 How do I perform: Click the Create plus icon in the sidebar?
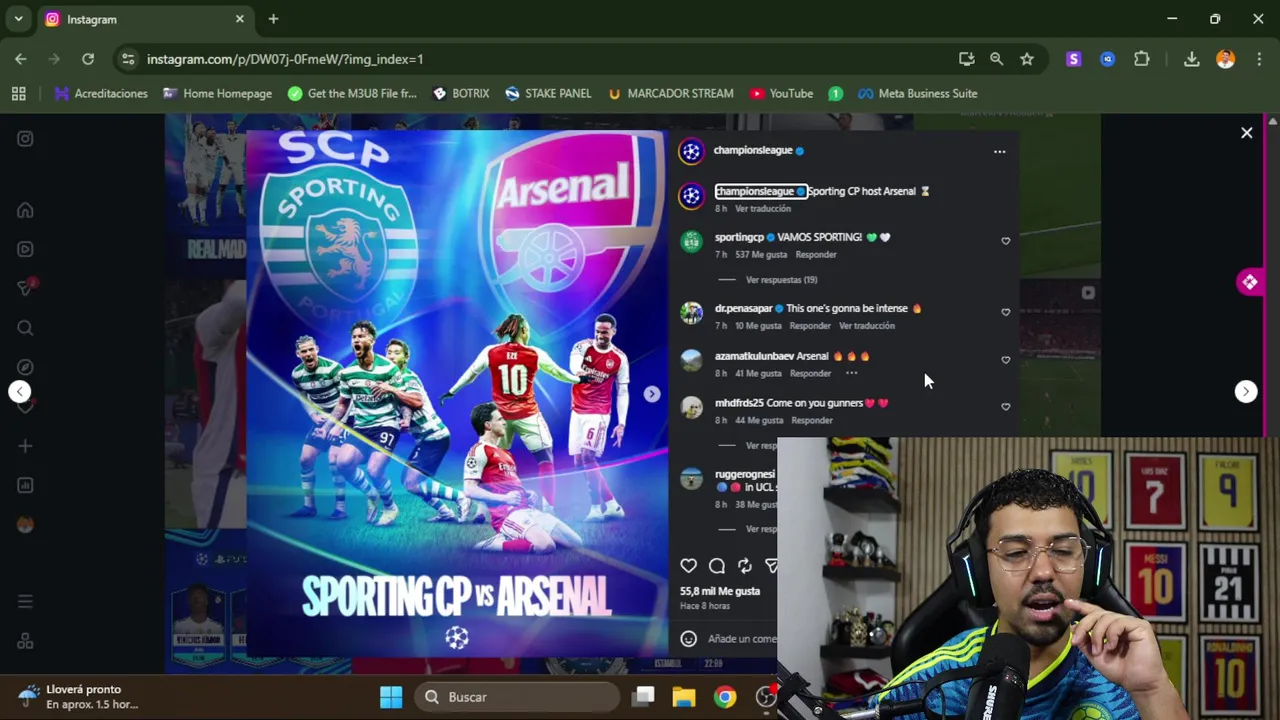click(25, 446)
